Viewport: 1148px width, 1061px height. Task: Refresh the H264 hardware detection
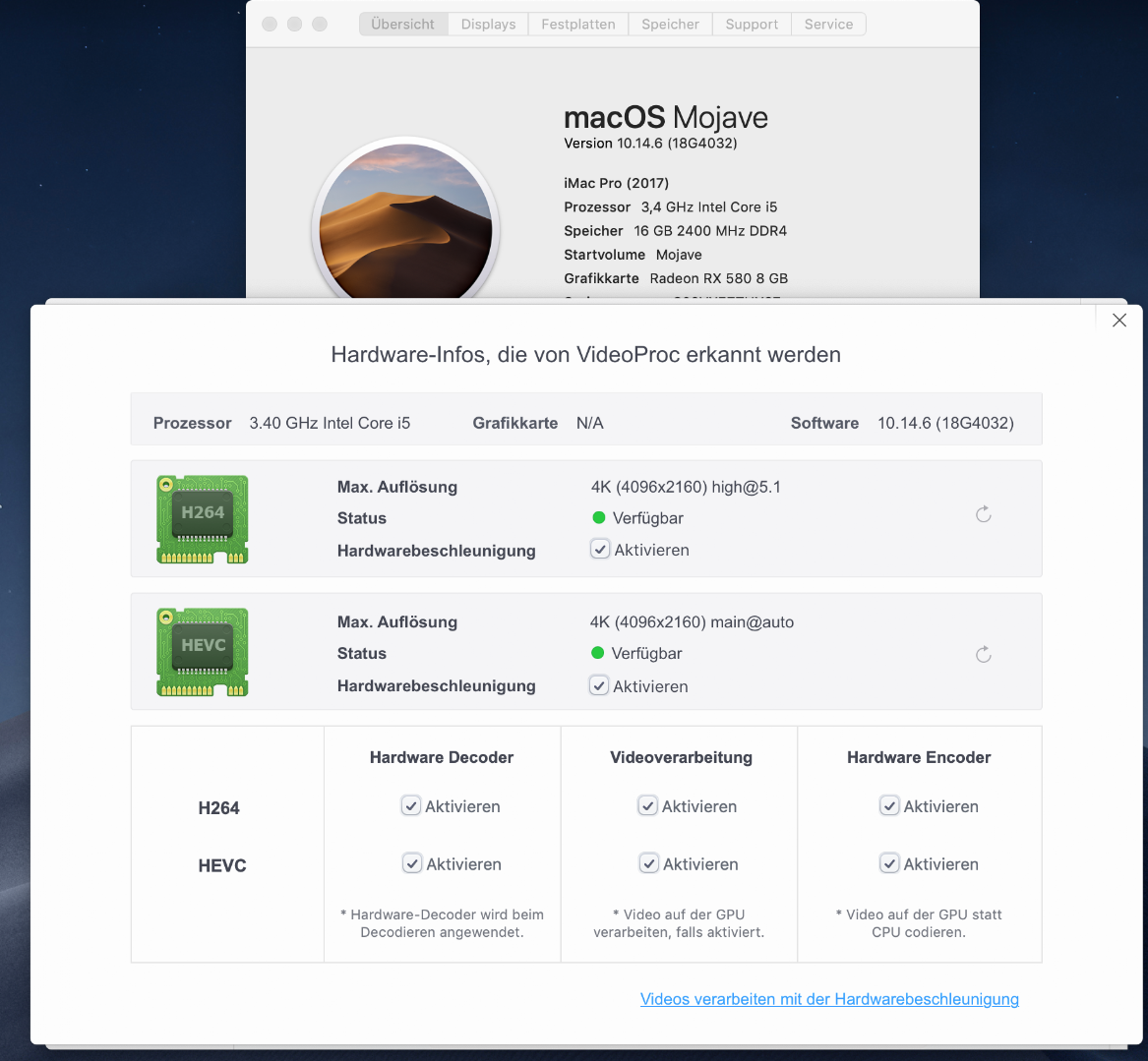(x=984, y=514)
